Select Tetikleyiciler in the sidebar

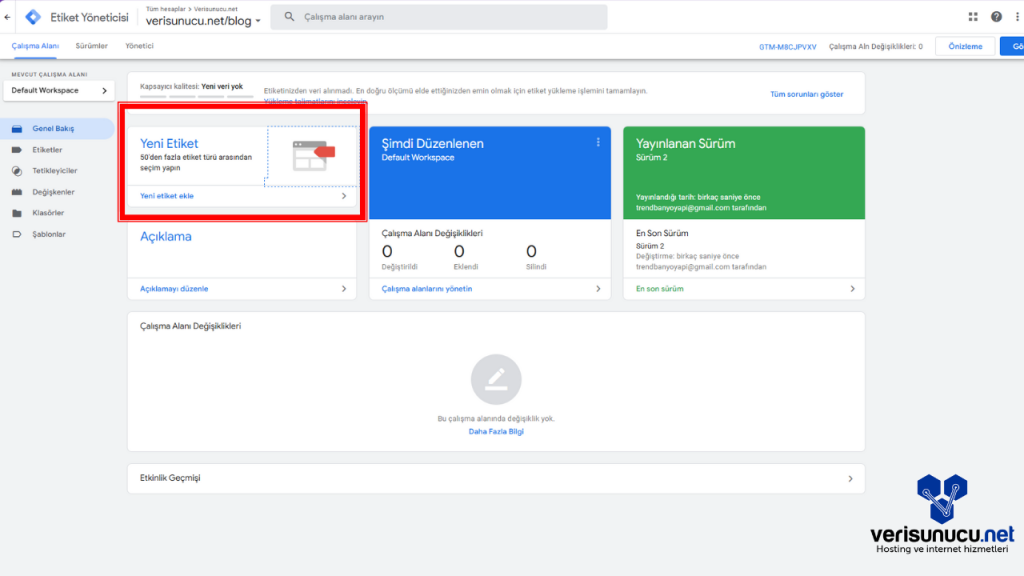pos(55,170)
